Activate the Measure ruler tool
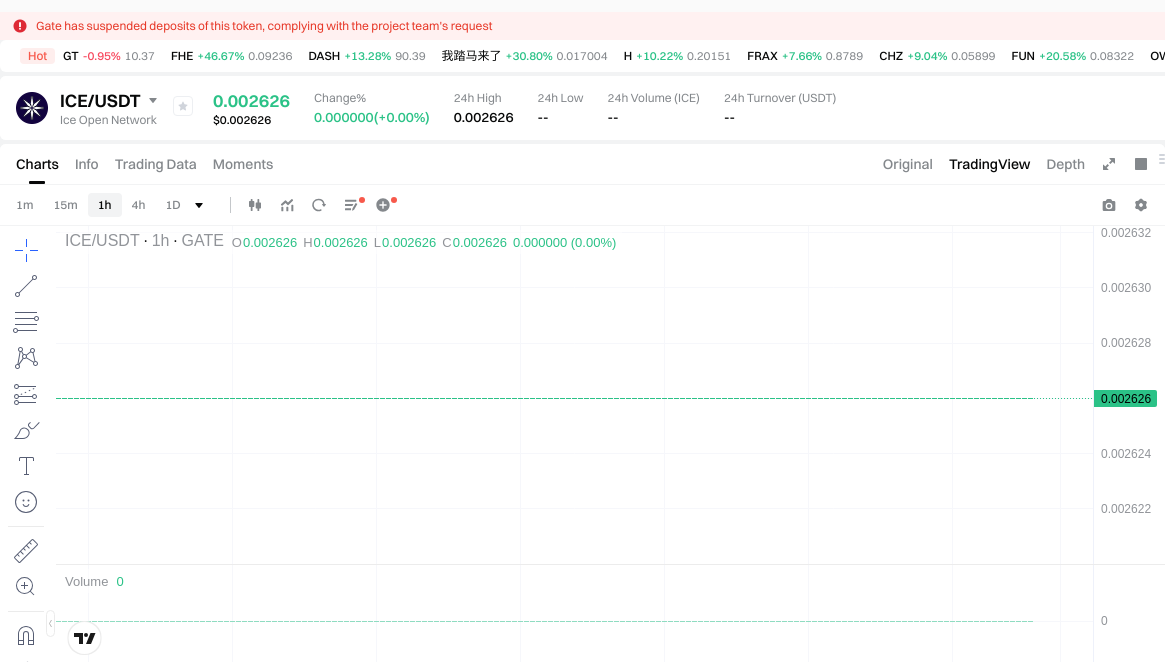1165x662 pixels. click(x=26, y=549)
